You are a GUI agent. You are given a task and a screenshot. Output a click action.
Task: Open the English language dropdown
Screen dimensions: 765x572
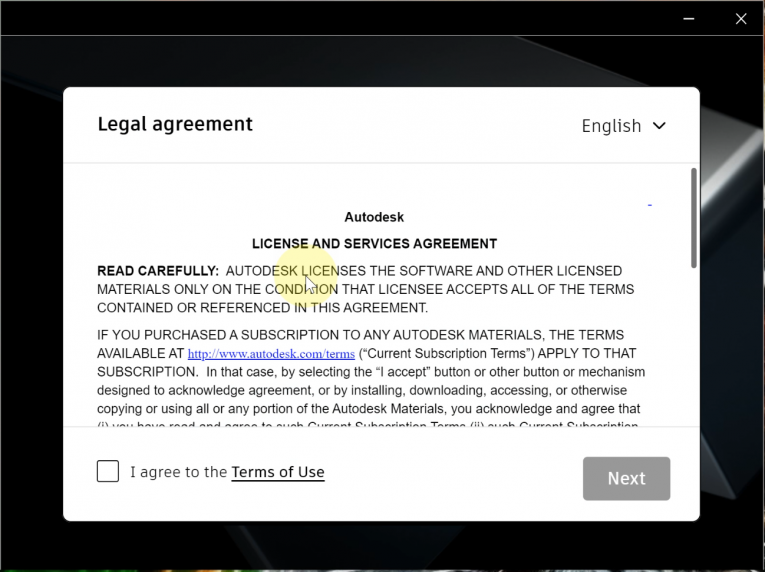coord(624,126)
